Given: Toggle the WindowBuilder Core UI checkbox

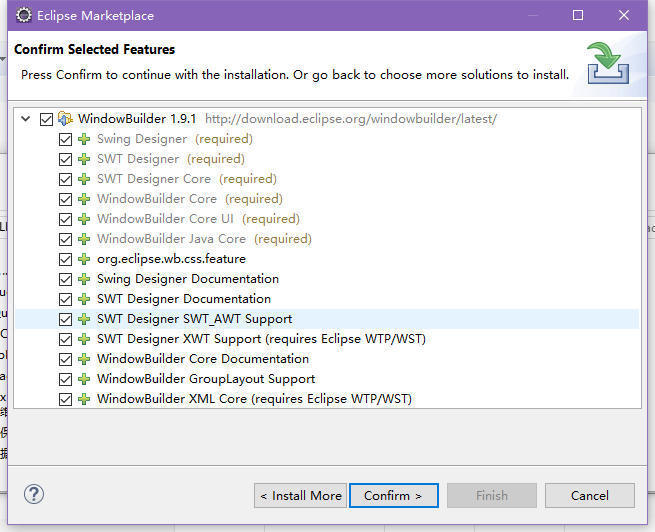Looking at the screenshot, I should click(x=65, y=219).
